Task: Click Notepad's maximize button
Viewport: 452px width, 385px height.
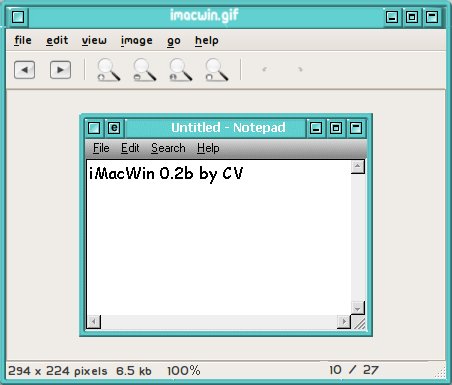Action: (336, 128)
